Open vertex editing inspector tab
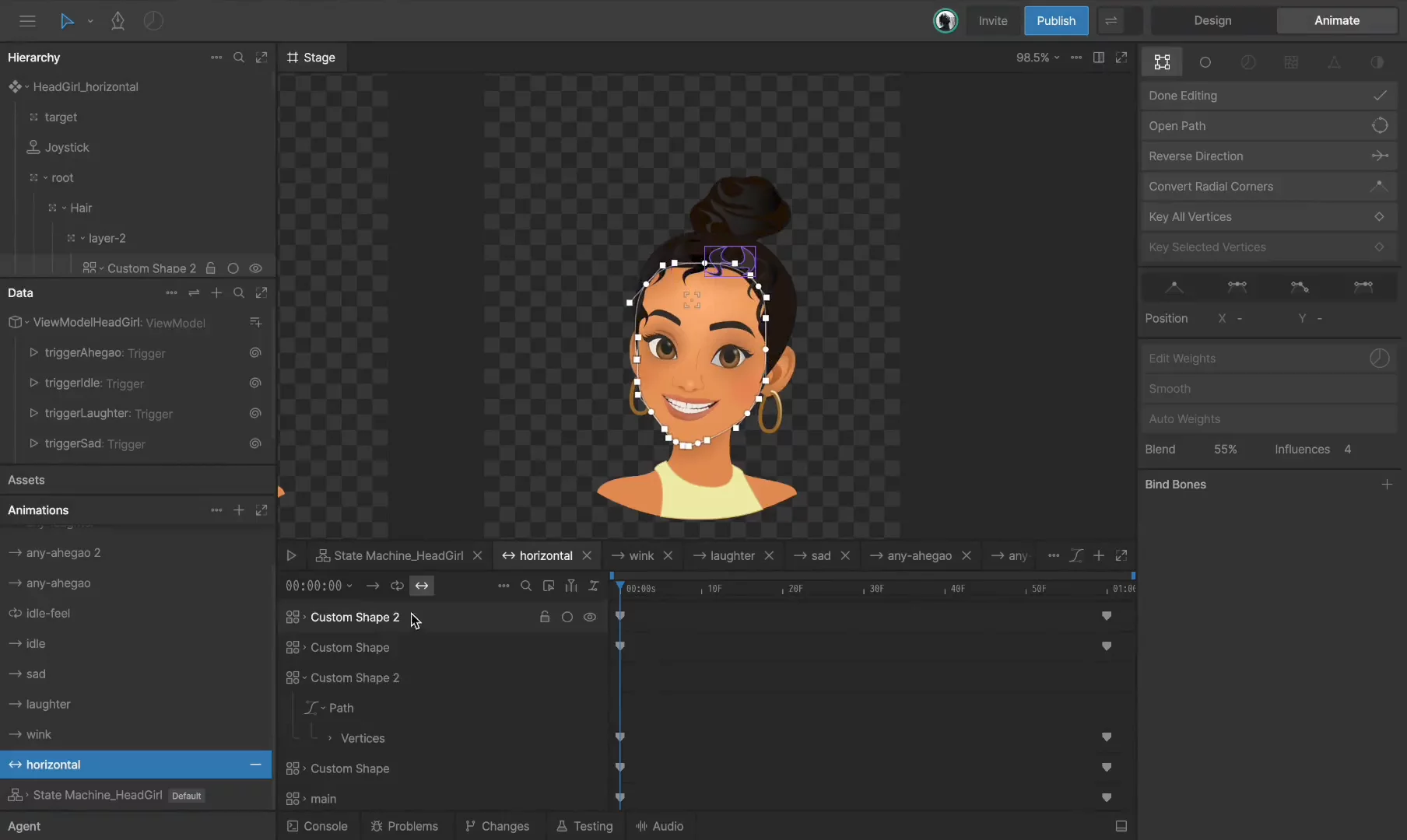Viewport: 1407px width, 840px height. pyautogui.click(x=1162, y=62)
